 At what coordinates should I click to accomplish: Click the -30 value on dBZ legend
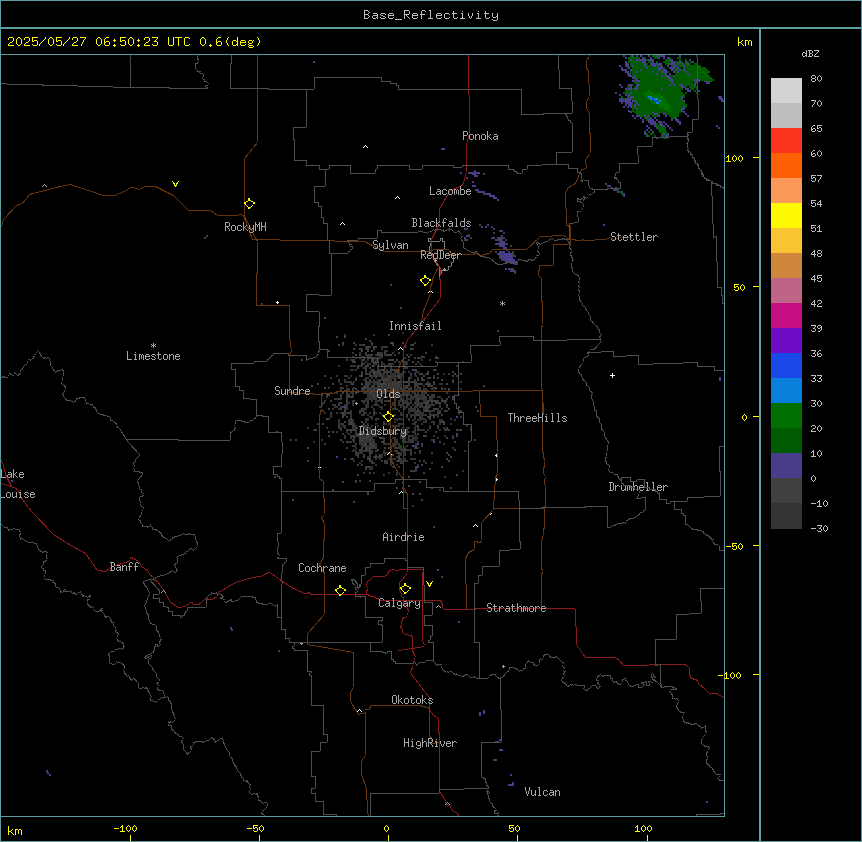coord(819,528)
